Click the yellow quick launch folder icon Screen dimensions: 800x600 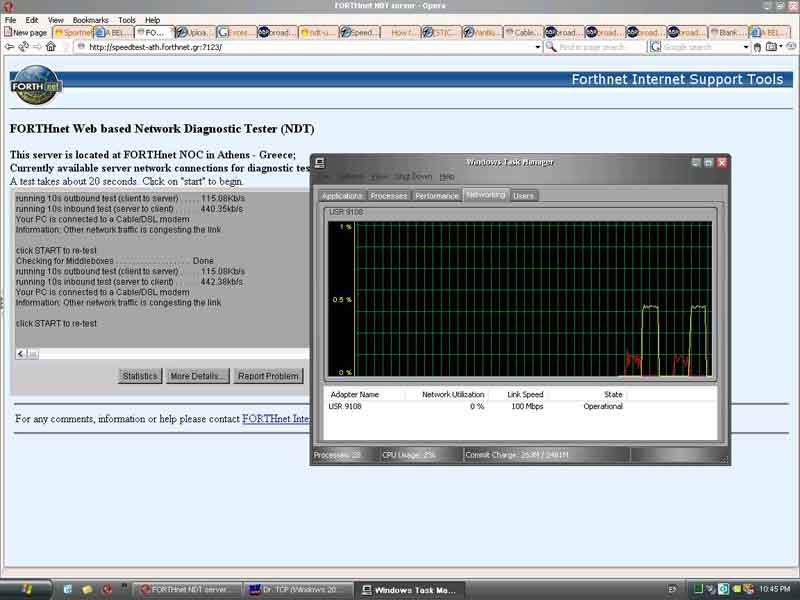coord(87,590)
